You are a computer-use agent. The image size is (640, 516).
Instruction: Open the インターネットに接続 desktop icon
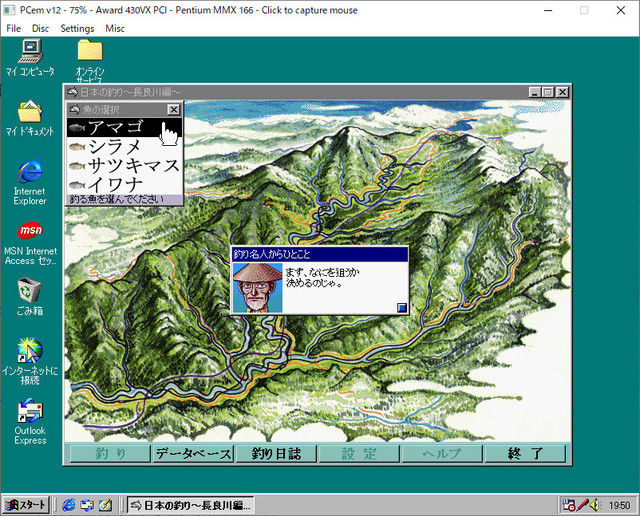point(30,361)
